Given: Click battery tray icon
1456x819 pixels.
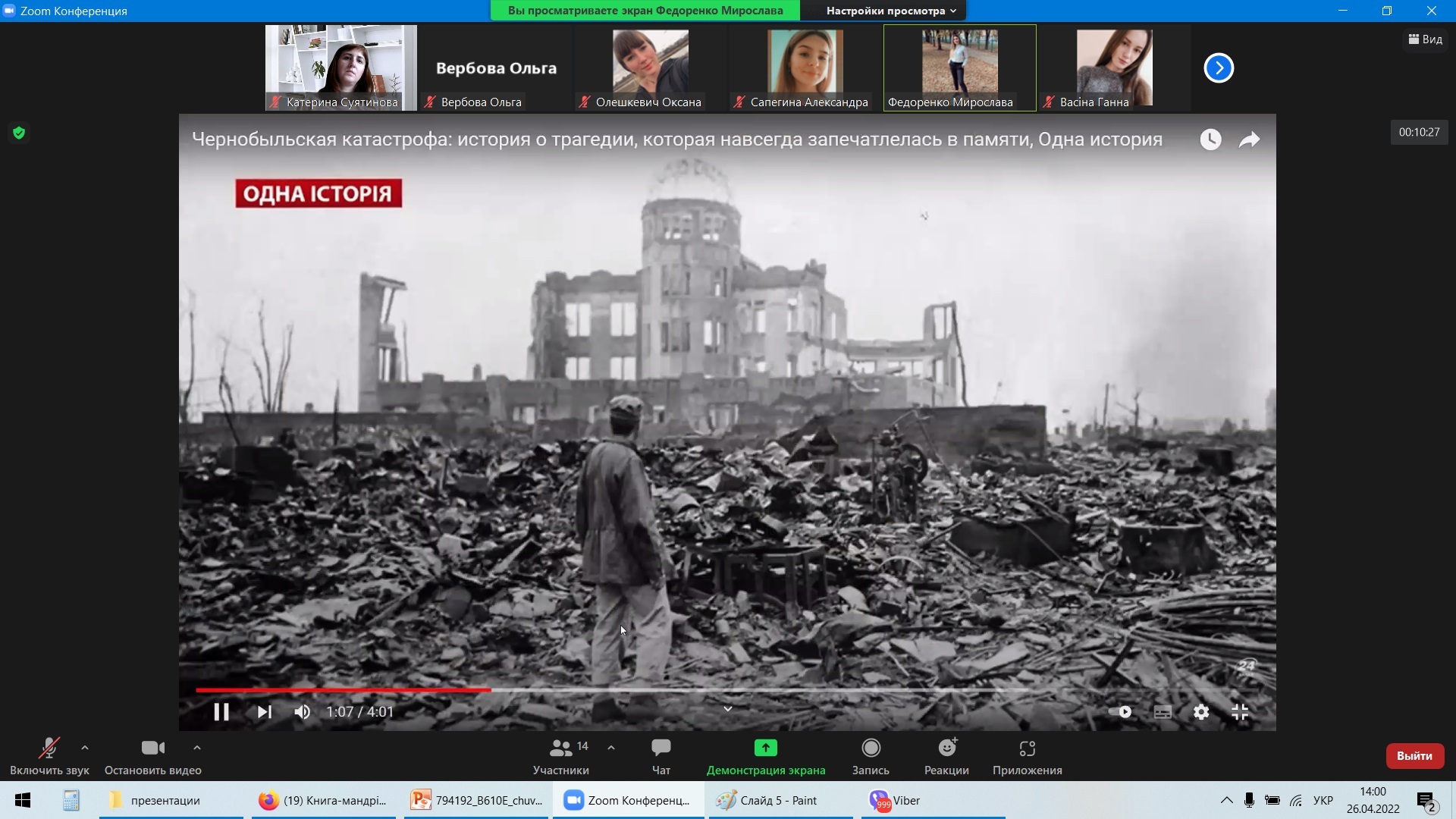Looking at the screenshot, I should [1272, 800].
